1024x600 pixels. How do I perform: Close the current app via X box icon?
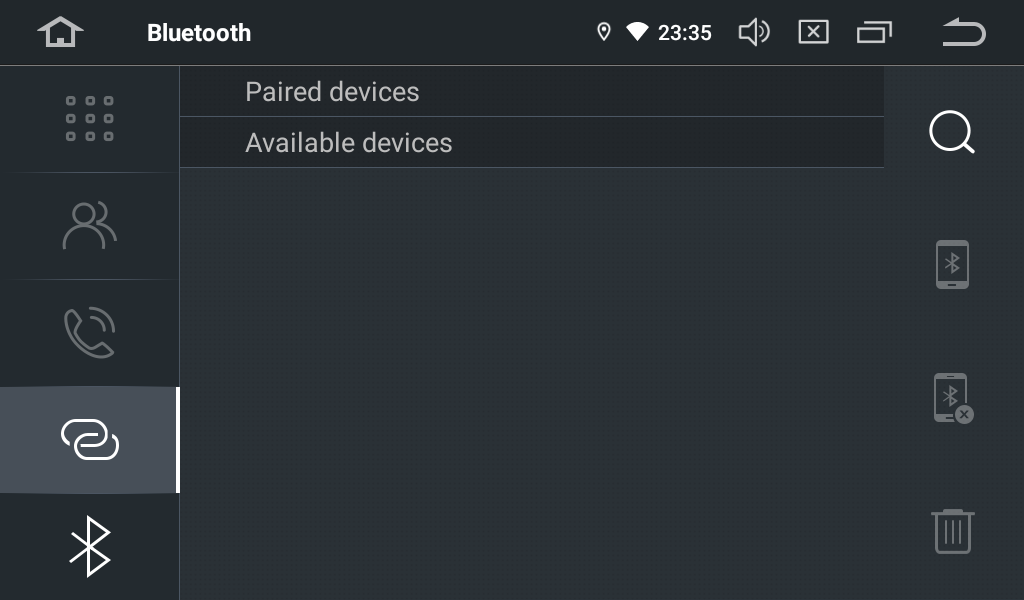(x=813, y=32)
